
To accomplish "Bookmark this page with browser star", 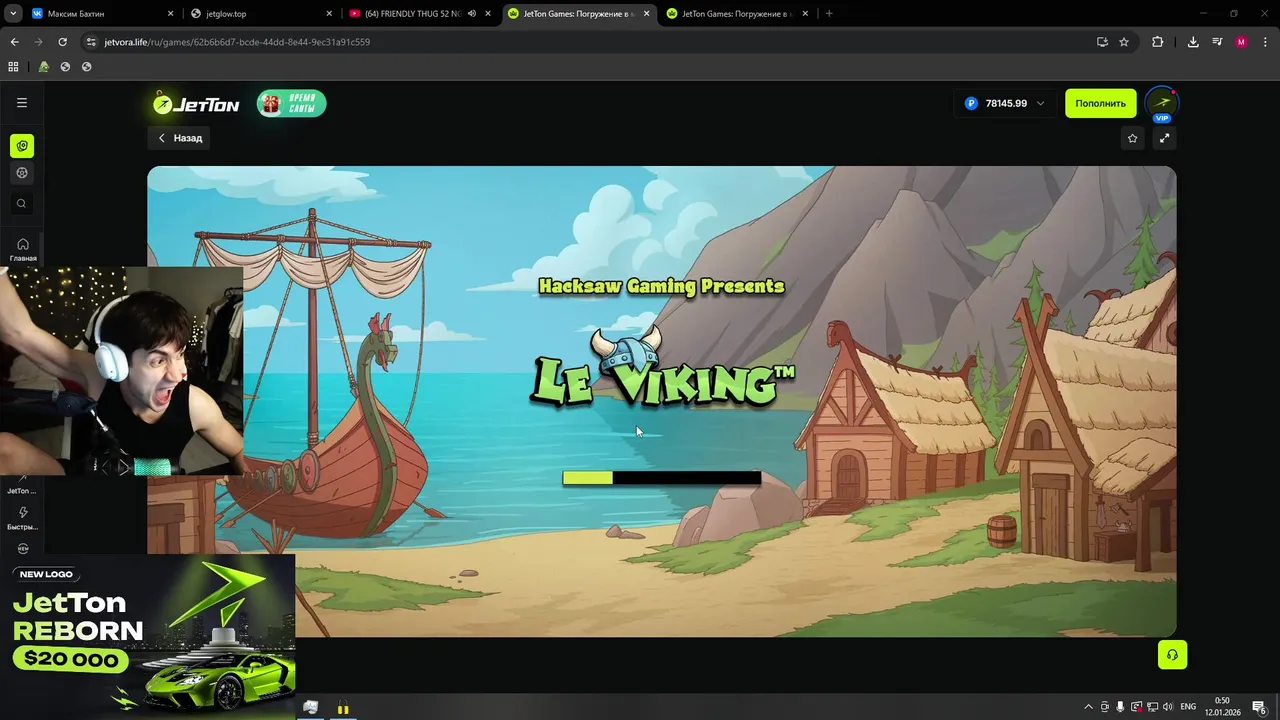I will pos(1124,42).
